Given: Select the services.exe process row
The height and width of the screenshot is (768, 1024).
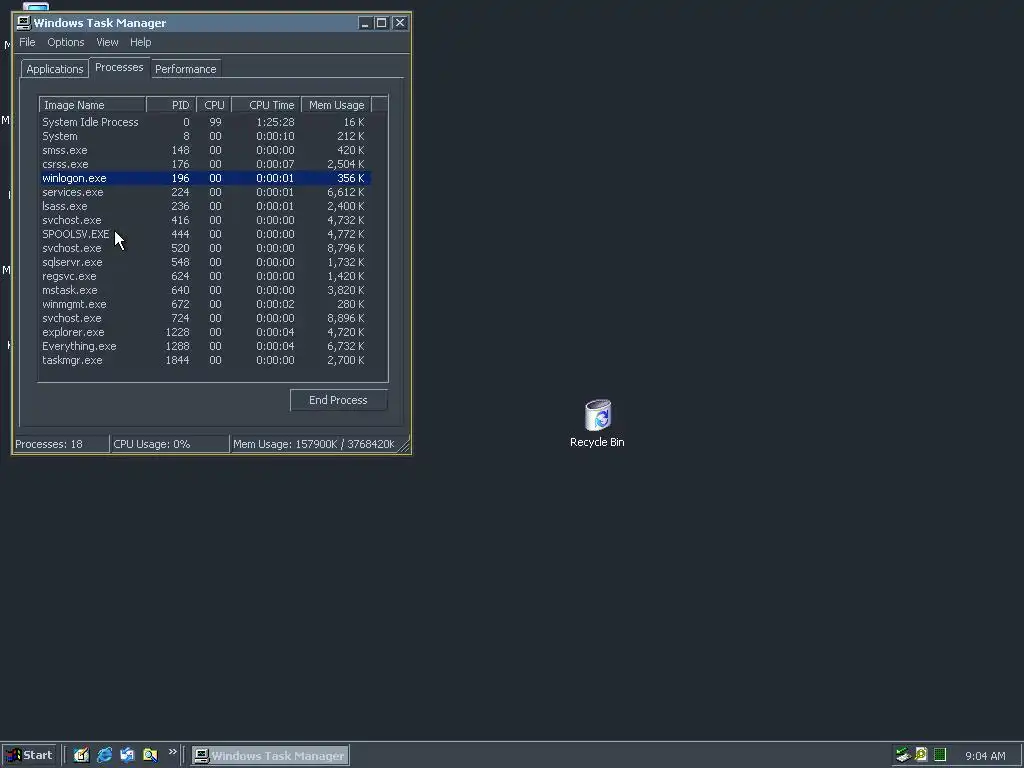Looking at the screenshot, I should pos(205,193).
